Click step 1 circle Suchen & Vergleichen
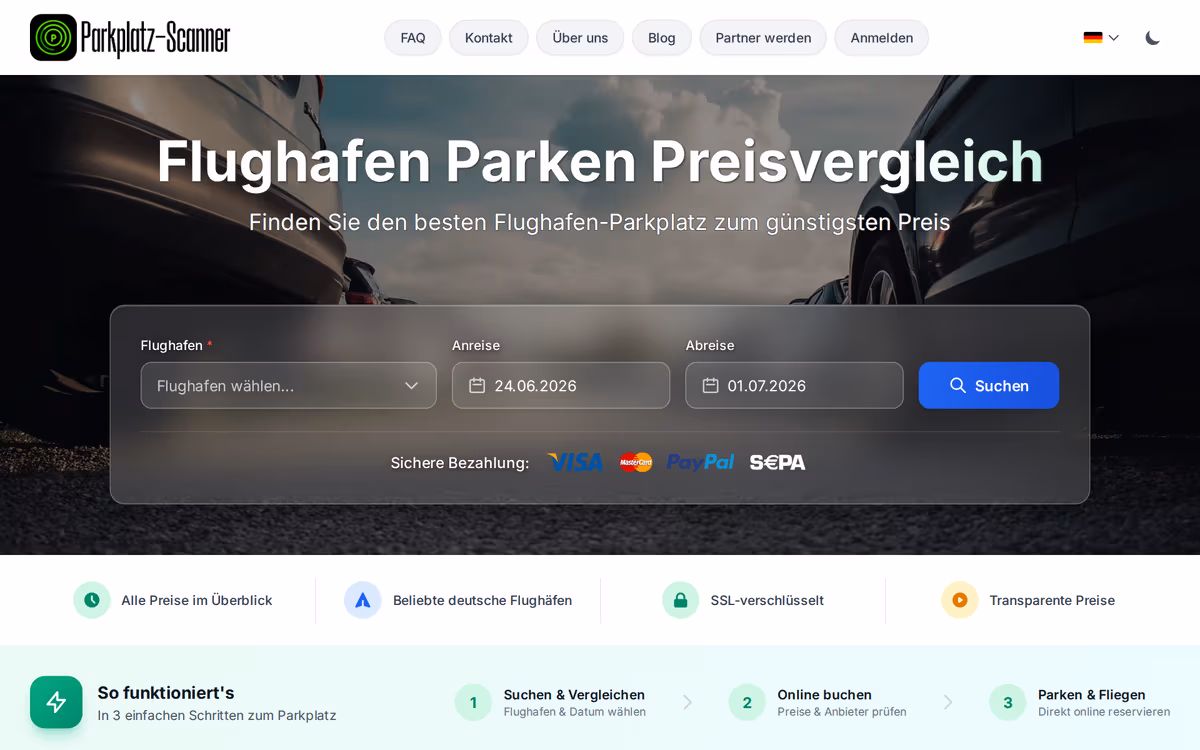Screen dimensions: 1200x750 (473, 702)
